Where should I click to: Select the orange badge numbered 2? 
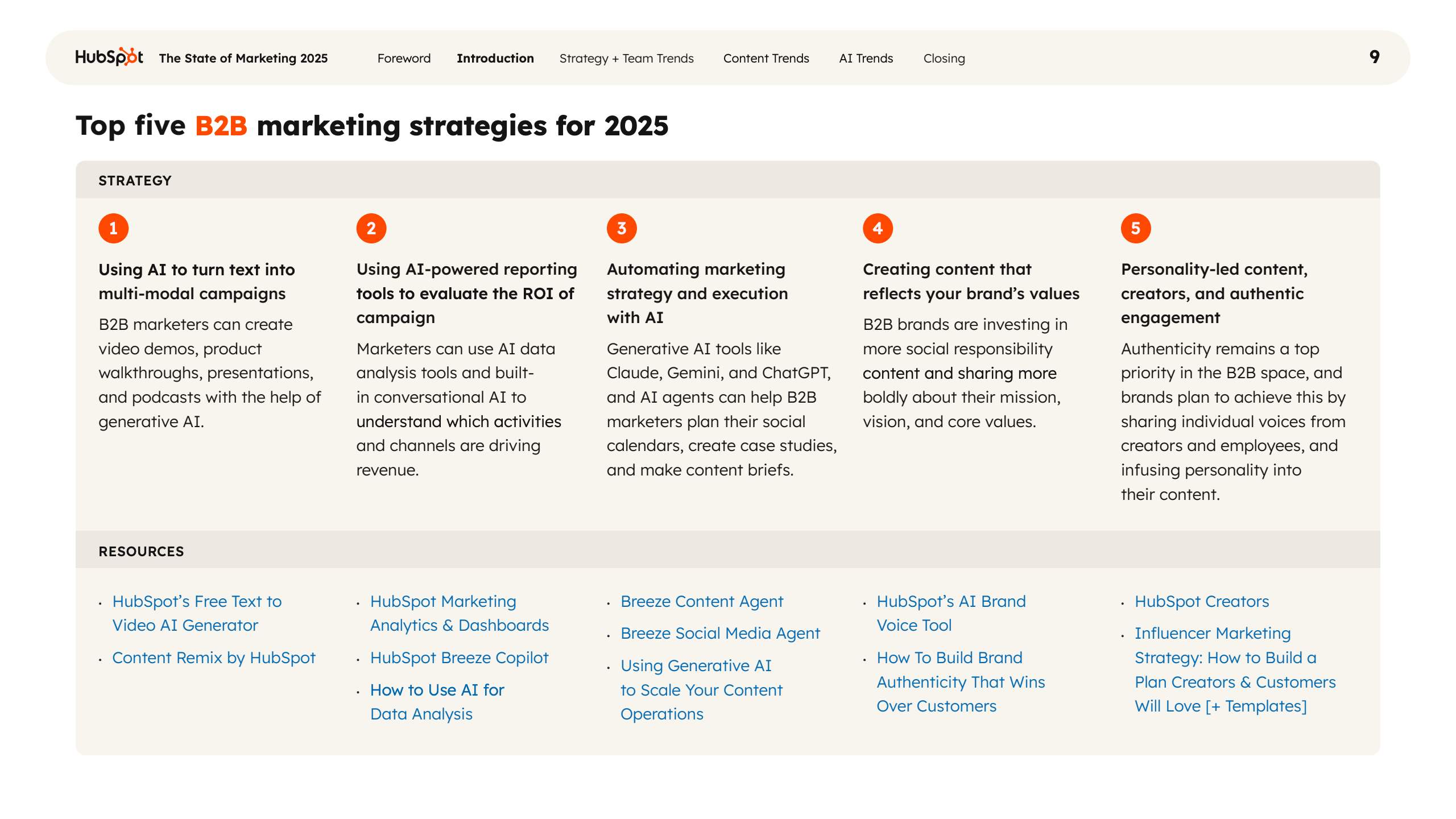[x=371, y=228]
